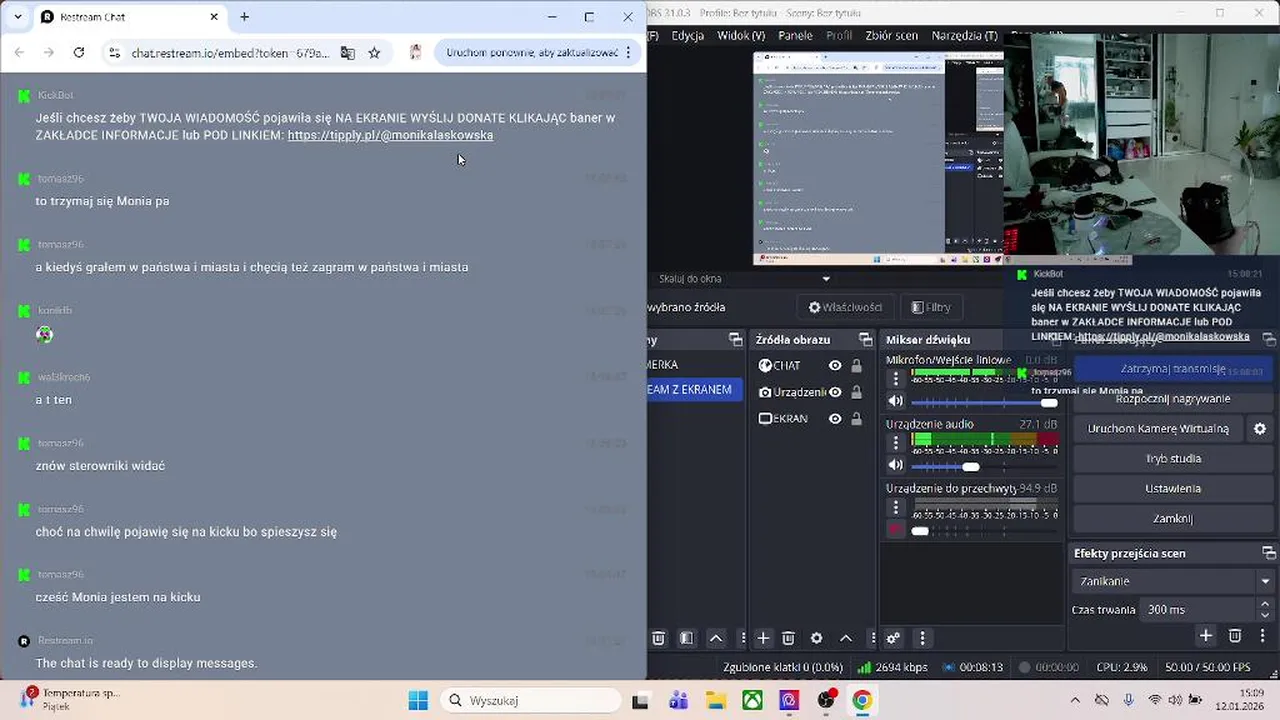Remove the selected scene with the scenes trash icon
Screen dimensions: 1280x720
point(659,638)
